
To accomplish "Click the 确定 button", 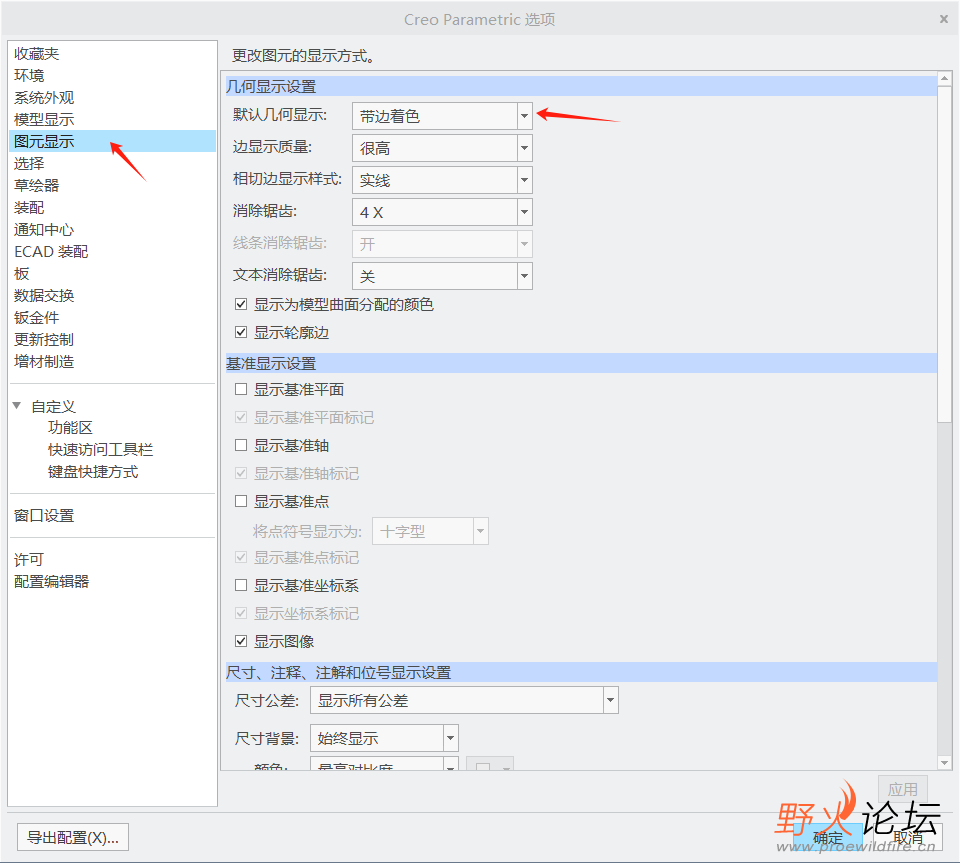I will [x=828, y=837].
